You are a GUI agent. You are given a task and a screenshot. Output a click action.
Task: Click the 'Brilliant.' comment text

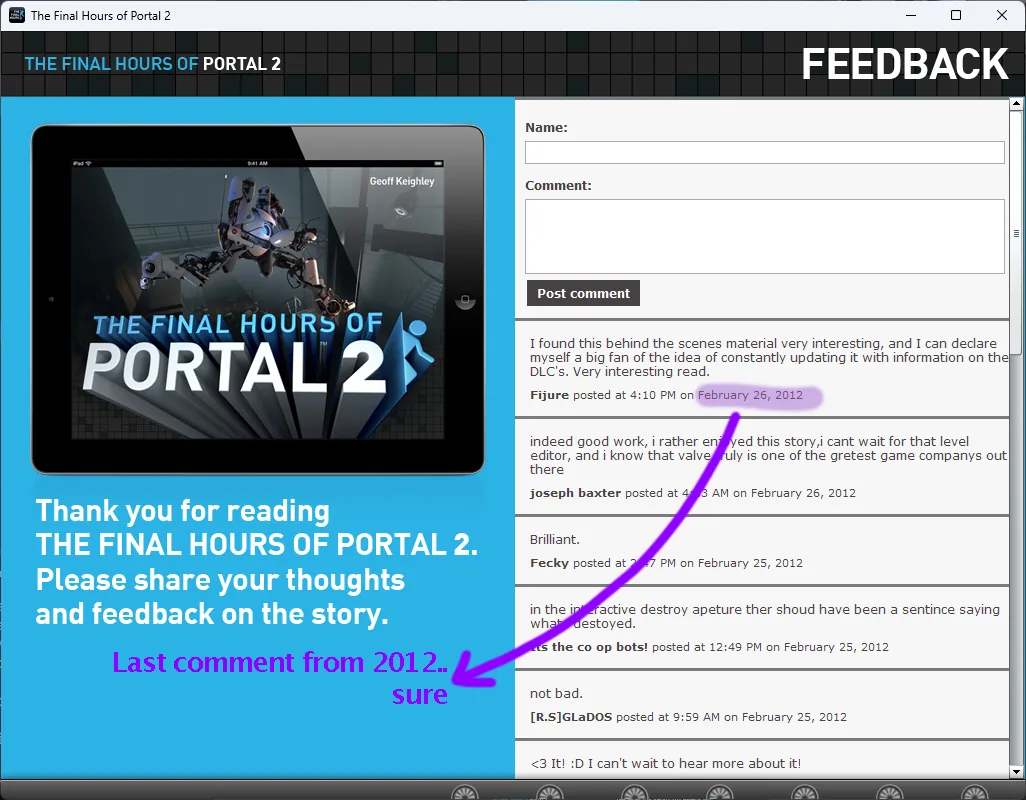(x=555, y=540)
